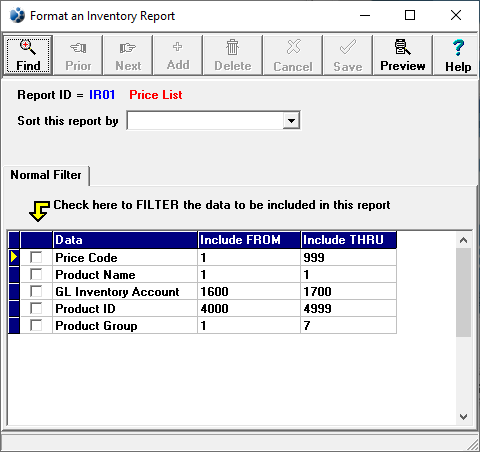Click the Add plus icon
The image size is (480, 452).
pyautogui.click(x=178, y=47)
